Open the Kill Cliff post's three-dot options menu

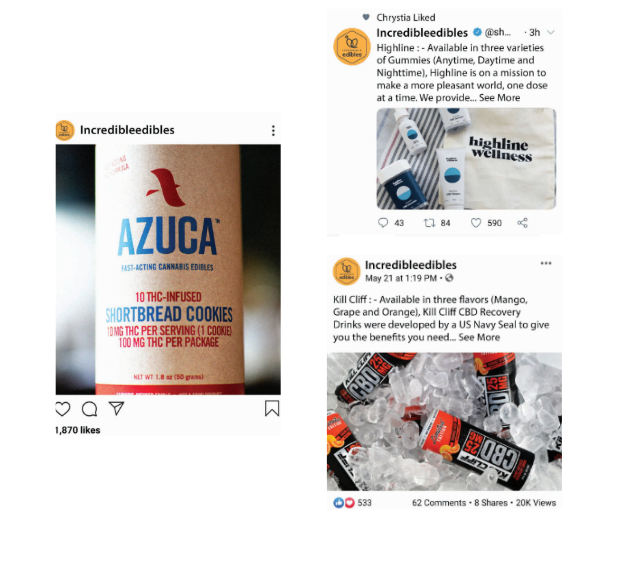coord(546,263)
